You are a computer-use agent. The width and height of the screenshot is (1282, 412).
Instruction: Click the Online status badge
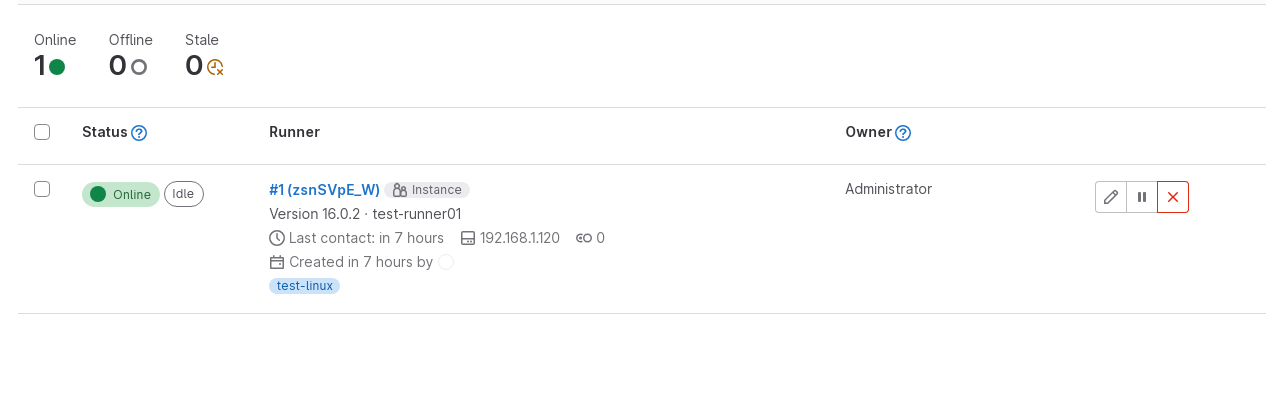coord(121,194)
